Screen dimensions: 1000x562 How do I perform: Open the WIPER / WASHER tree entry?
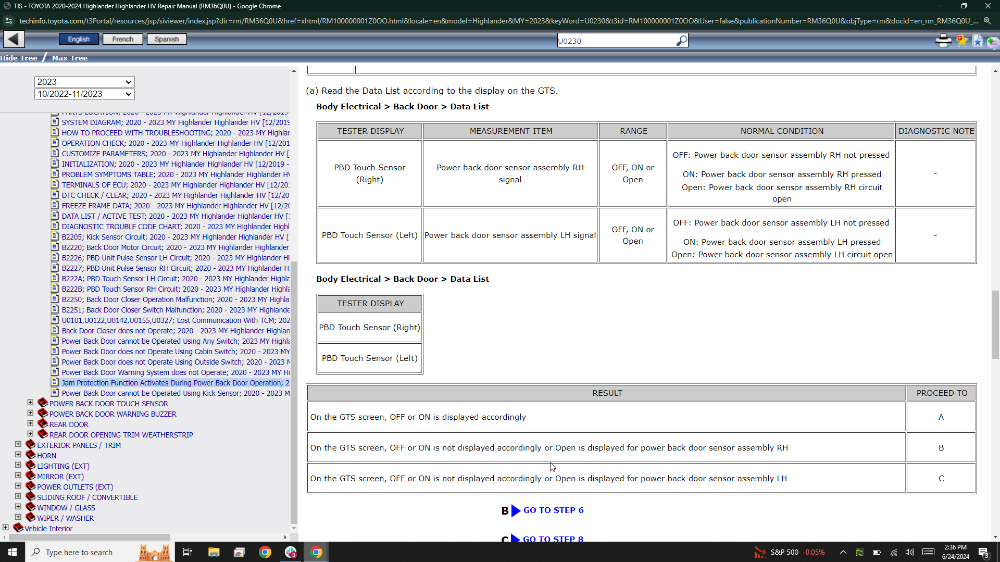(x=65, y=518)
